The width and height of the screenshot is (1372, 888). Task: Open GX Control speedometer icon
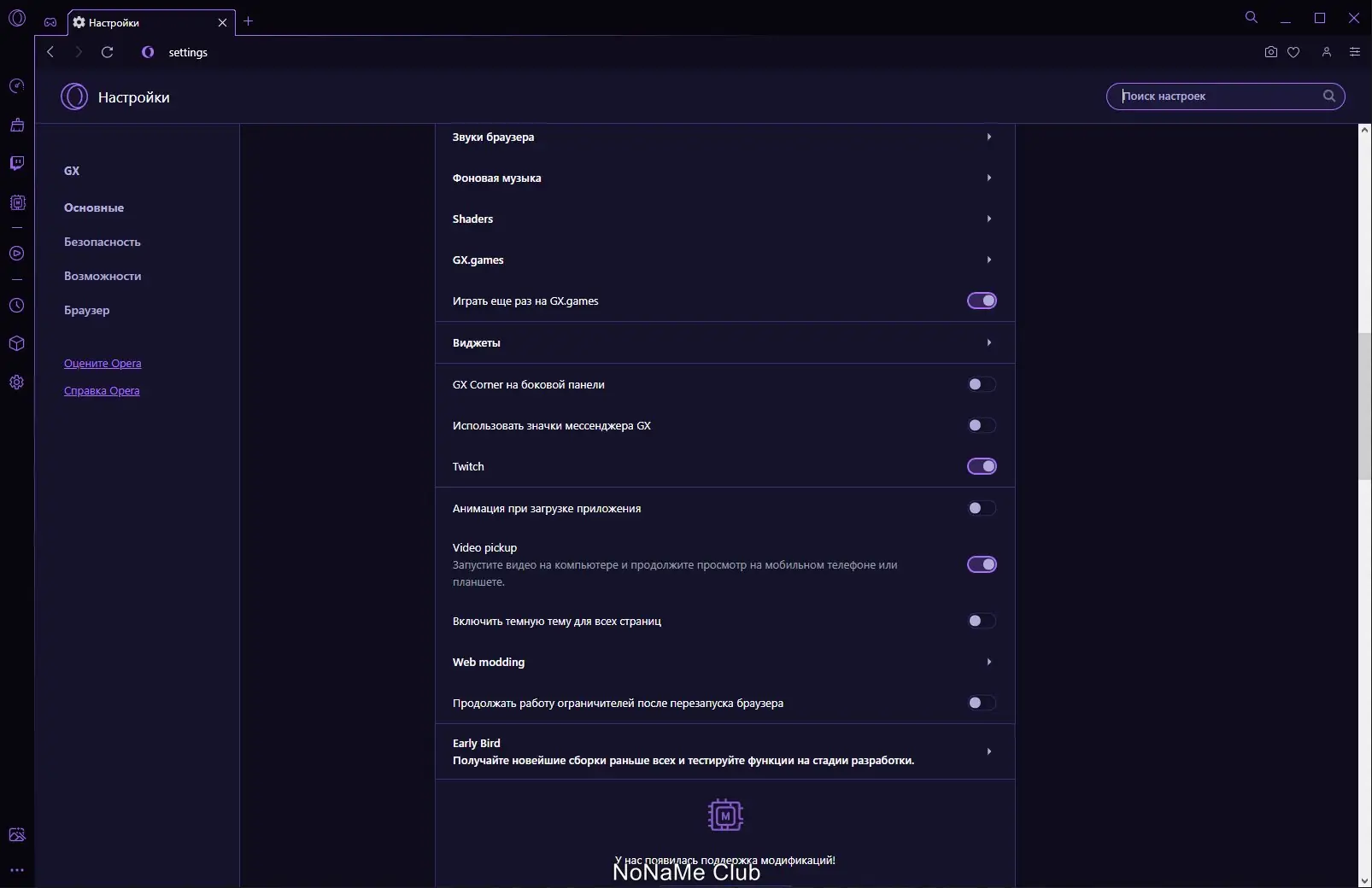[x=17, y=86]
